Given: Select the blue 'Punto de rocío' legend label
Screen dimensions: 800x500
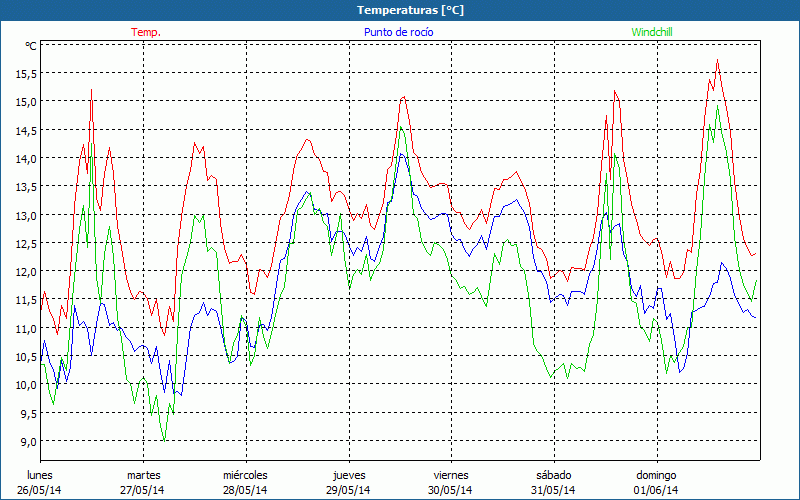Looking at the screenshot, I should point(398,32).
